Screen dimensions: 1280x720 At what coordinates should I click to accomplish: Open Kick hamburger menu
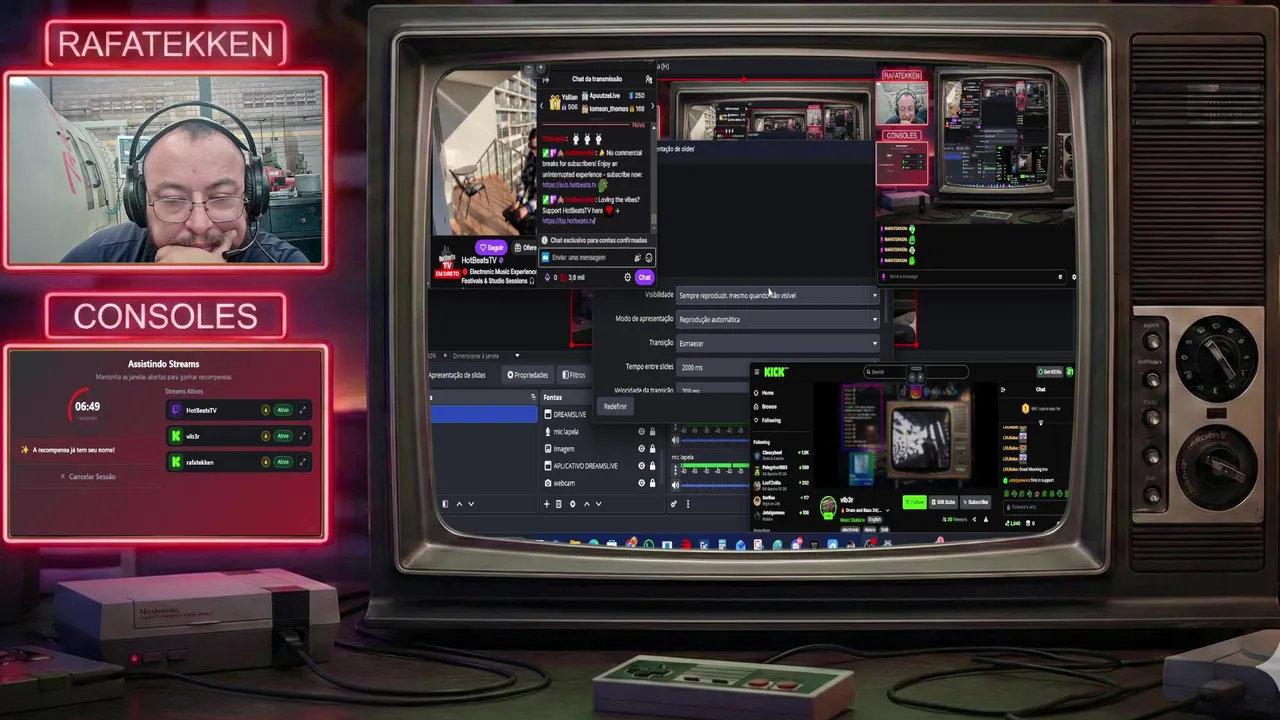(x=757, y=372)
